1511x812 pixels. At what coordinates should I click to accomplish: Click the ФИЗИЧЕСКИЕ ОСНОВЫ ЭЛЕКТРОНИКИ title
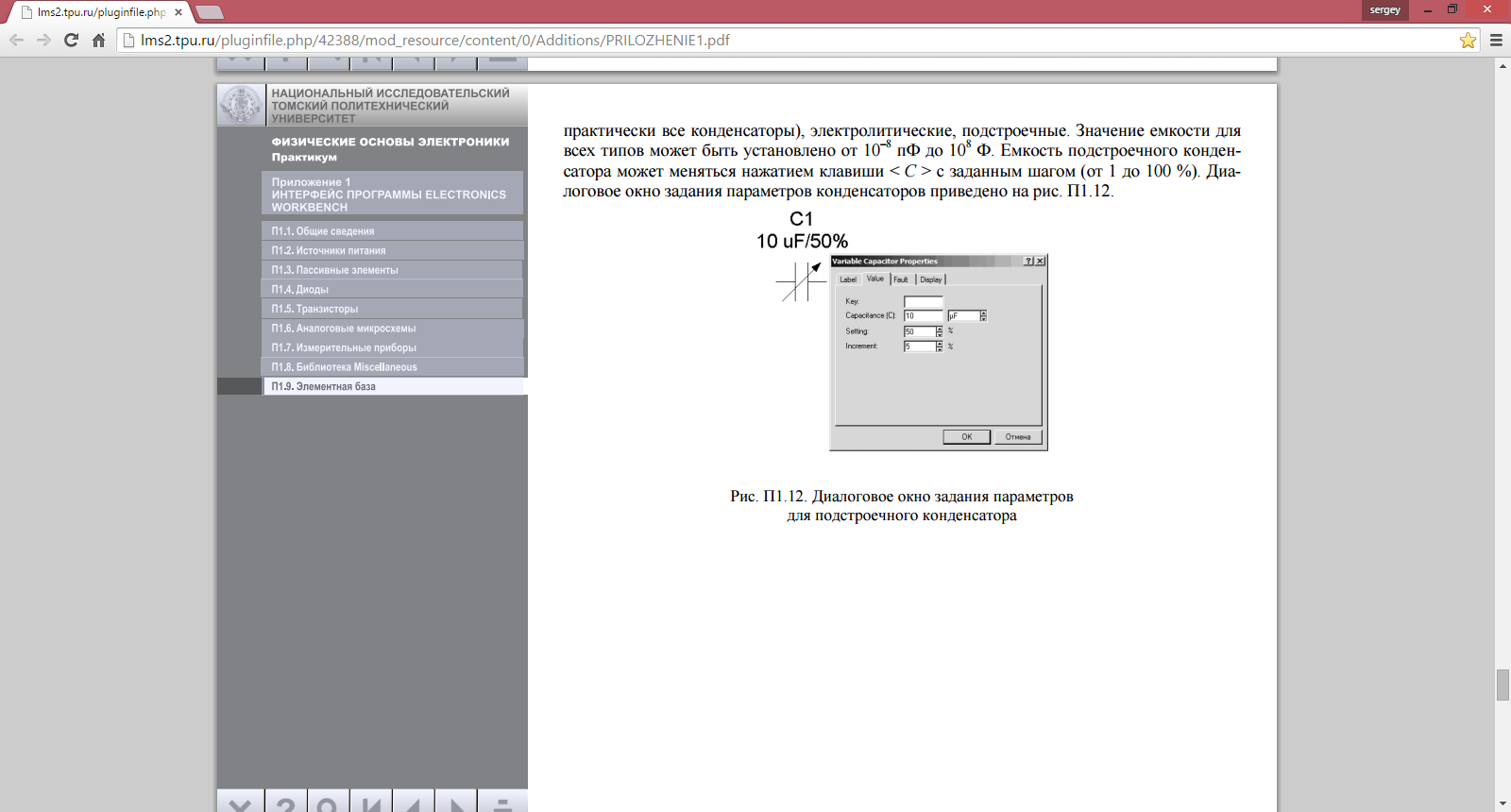390,142
